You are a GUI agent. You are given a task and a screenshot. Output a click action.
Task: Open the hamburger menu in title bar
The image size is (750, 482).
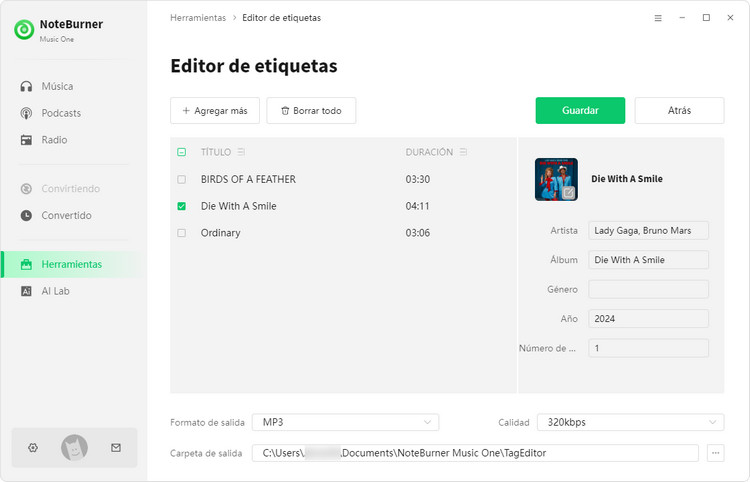point(658,18)
